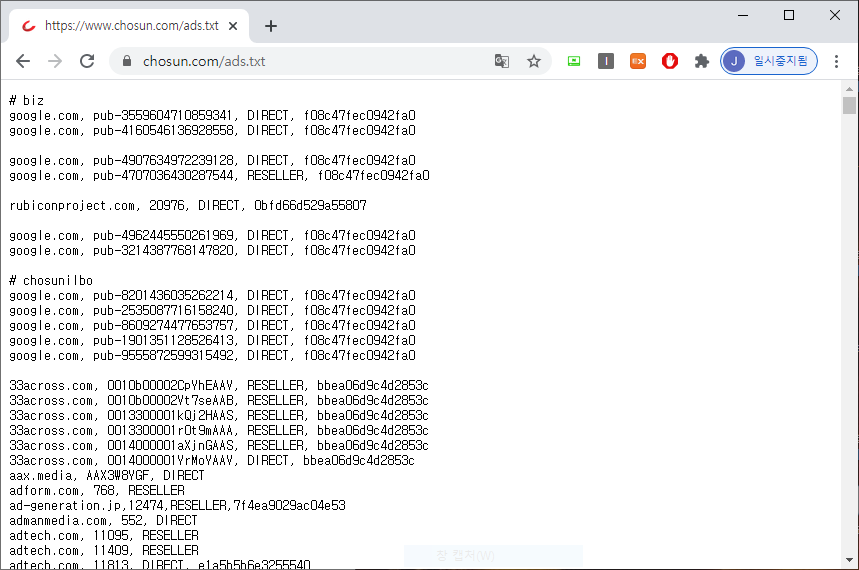Click the 33across.com 0010b00002Vt7seAAB line
The width and height of the screenshot is (859, 570).
(219, 401)
